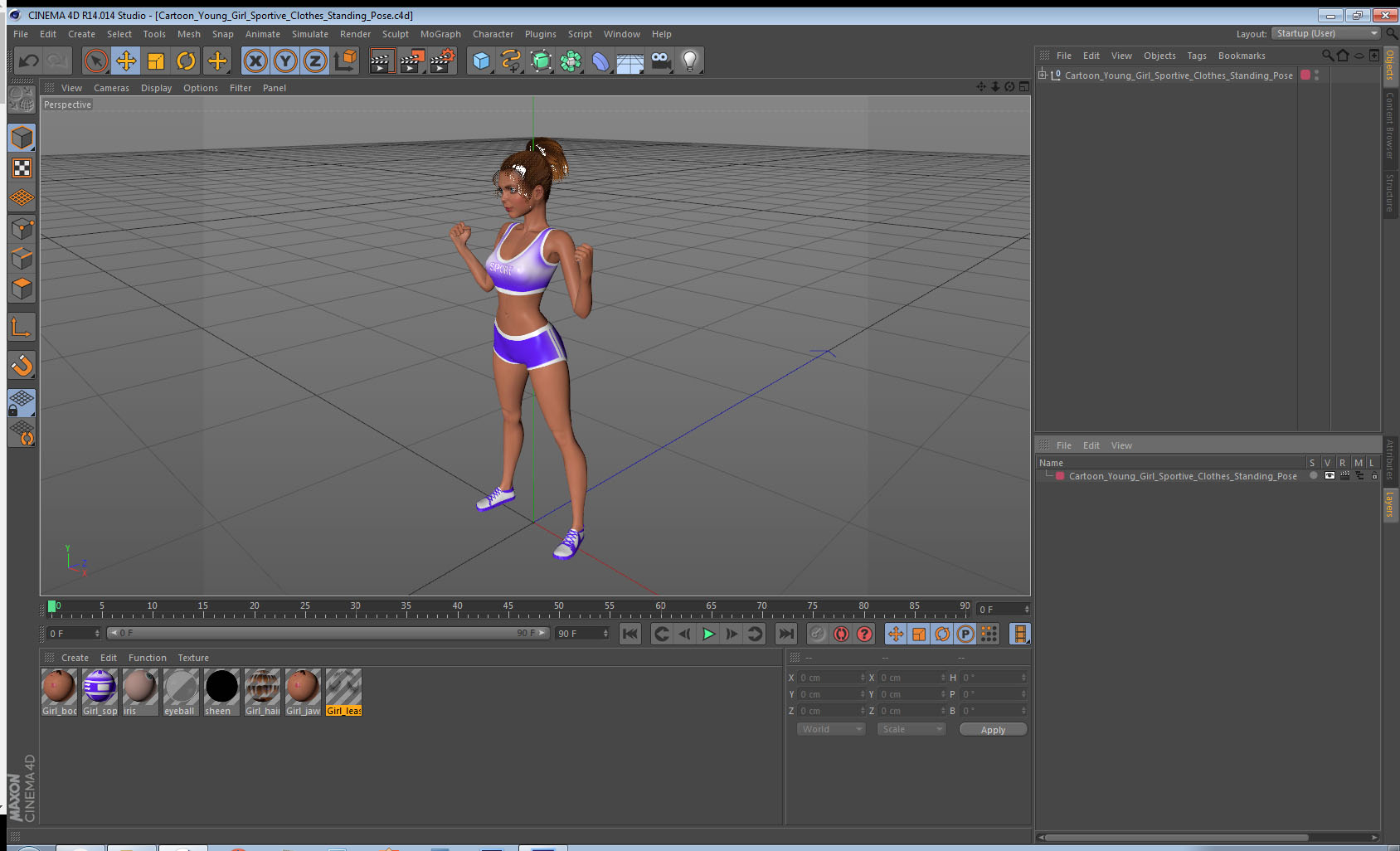Enable Texture mode in left palette

coord(22,168)
